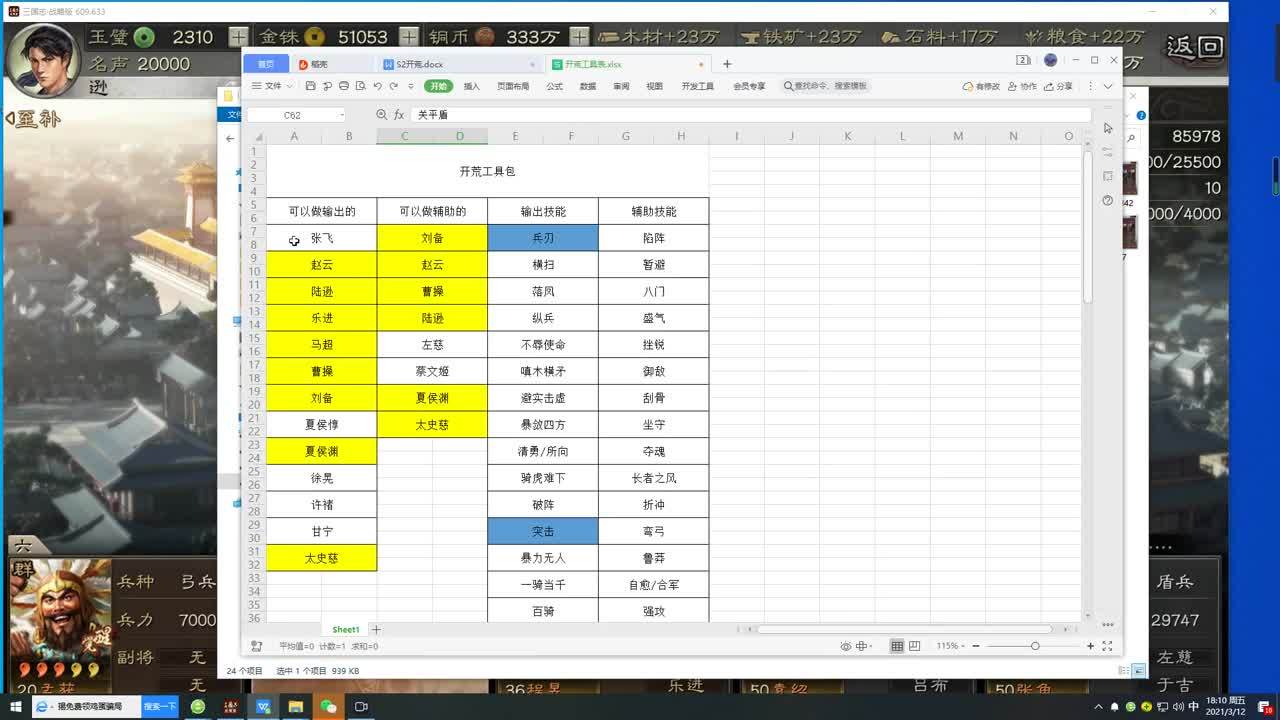This screenshot has height=720, width=1280.
Task: Click the taskbar search input field
Action: [88, 706]
